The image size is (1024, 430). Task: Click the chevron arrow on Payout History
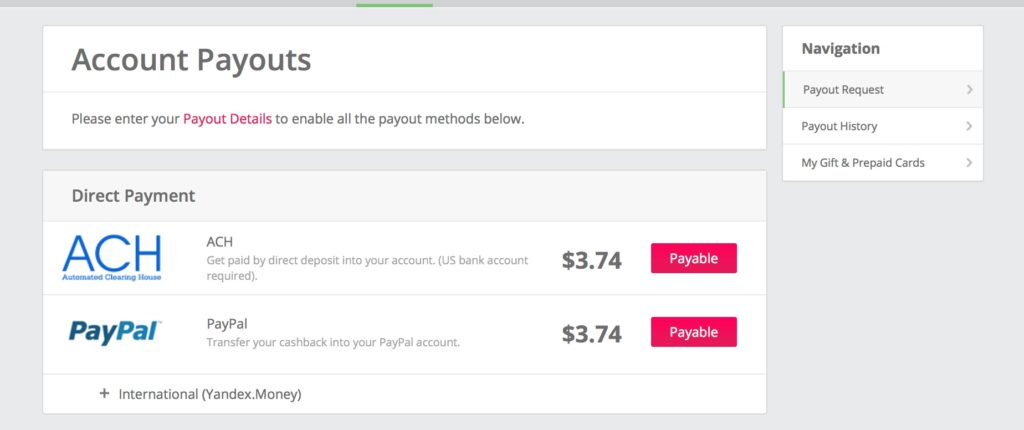(x=969, y=126)
